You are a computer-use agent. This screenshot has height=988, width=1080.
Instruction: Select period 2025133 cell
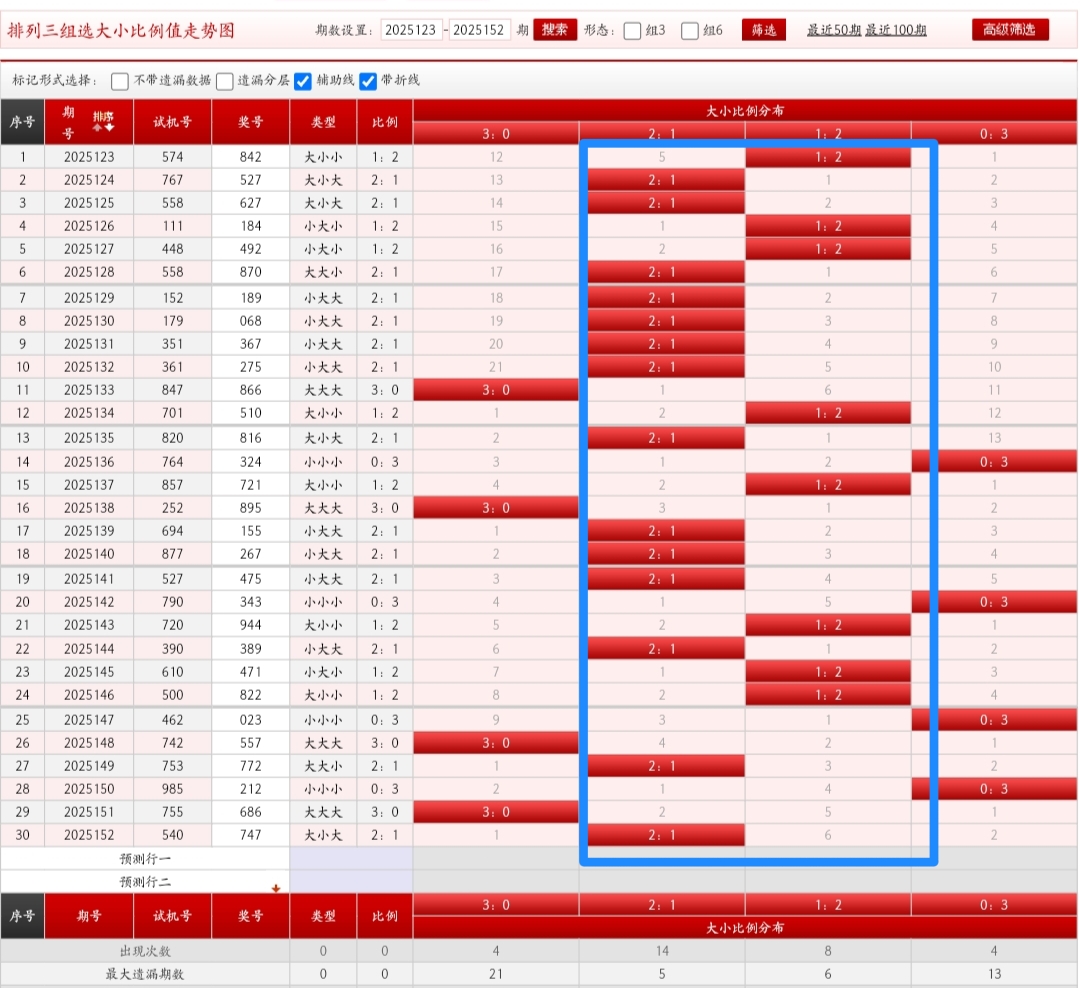coord(89,390)
